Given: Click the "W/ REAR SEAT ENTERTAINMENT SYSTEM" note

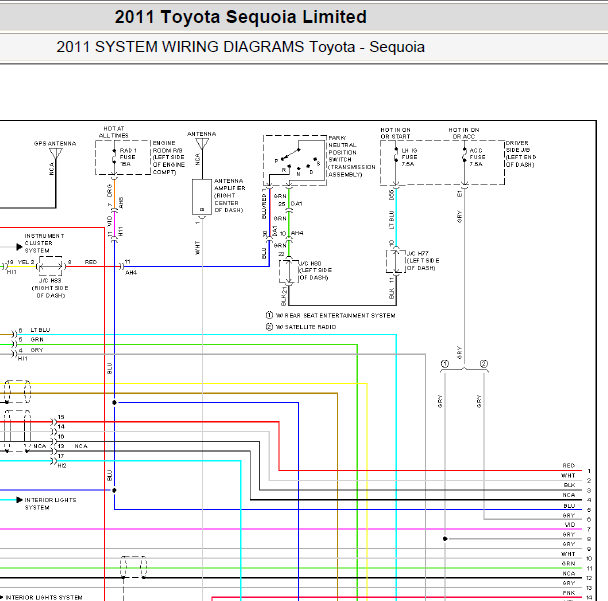Looking at the screenshot, I should (x=335, y=316).
